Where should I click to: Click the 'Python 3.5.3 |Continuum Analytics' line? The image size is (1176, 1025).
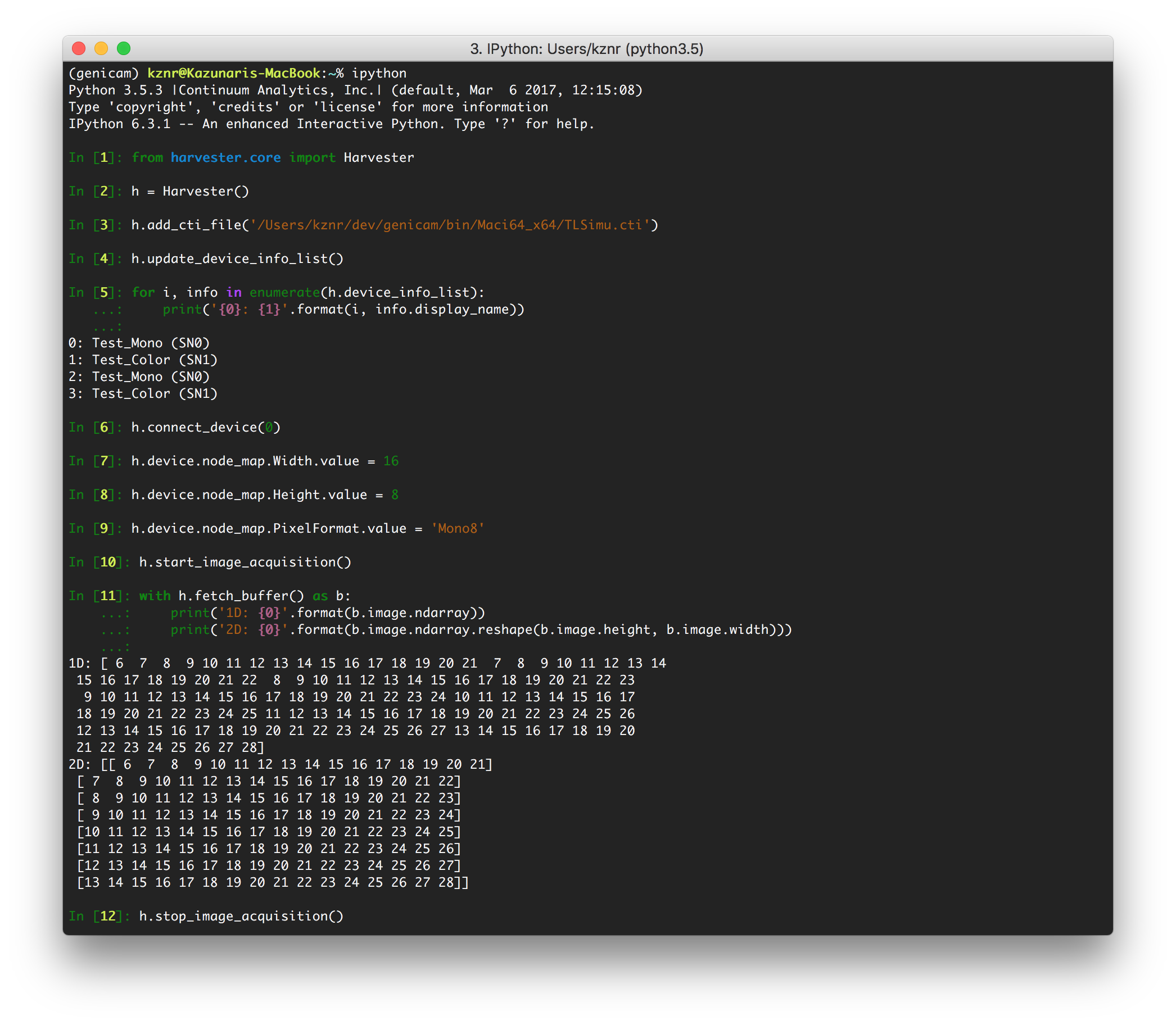pos(355,90)
